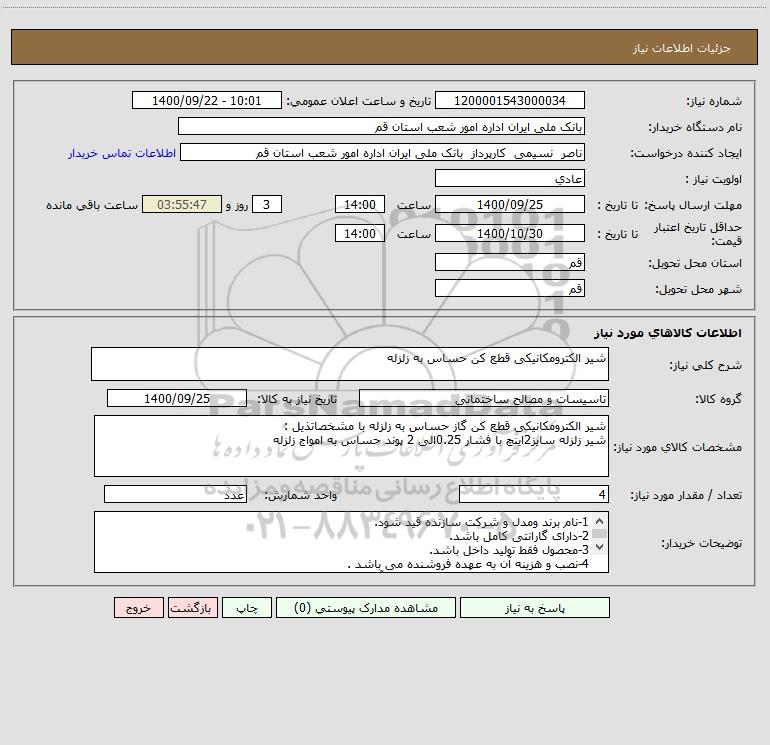
Task: Click label مشخصات کالای مورد نیاز
Action: tap(677, 447)
